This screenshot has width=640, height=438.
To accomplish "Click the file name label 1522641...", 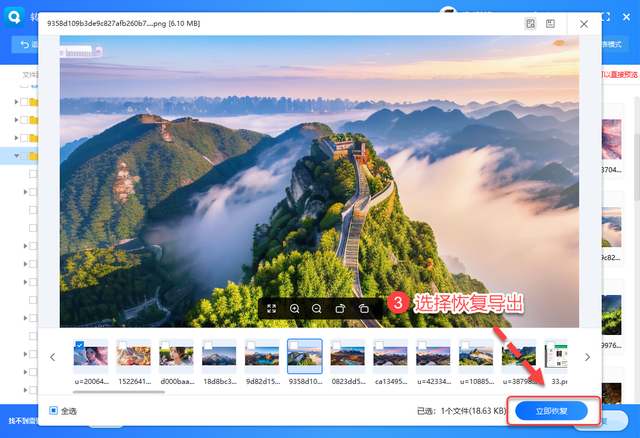I will pos(135,381).
